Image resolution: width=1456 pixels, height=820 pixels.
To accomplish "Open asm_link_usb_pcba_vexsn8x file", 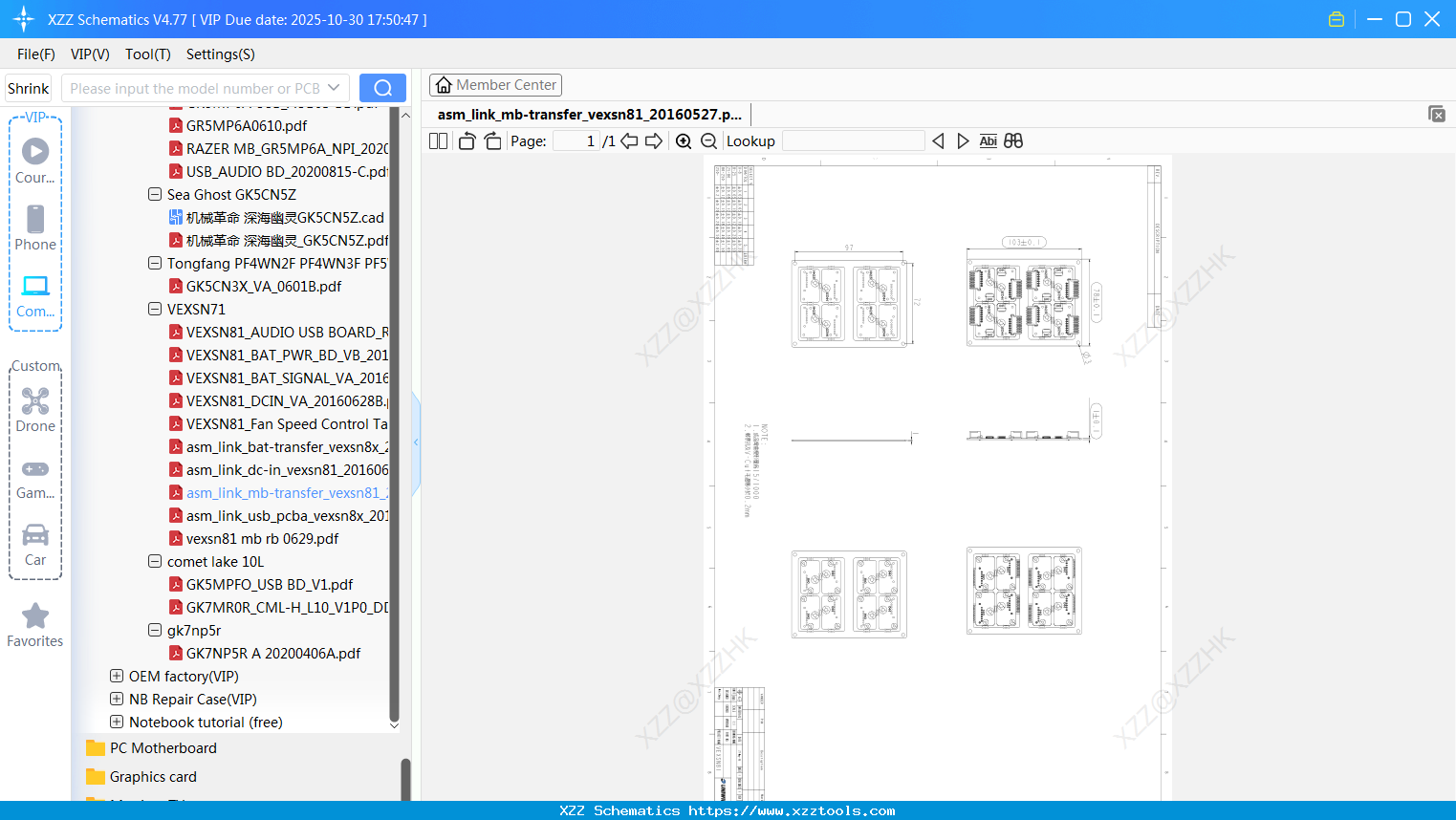I will coord(278,515).
